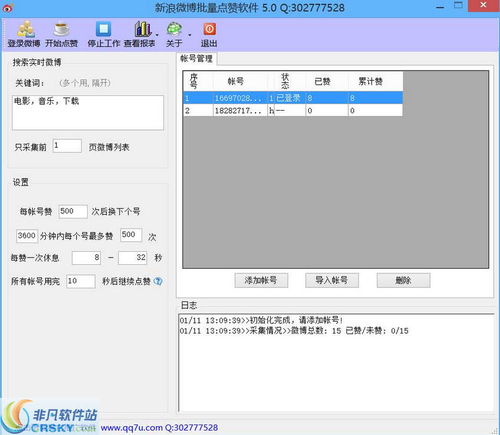Click the 添加帐号 button
This screenshot has height=435, width=500.
[x=261, y=280]
